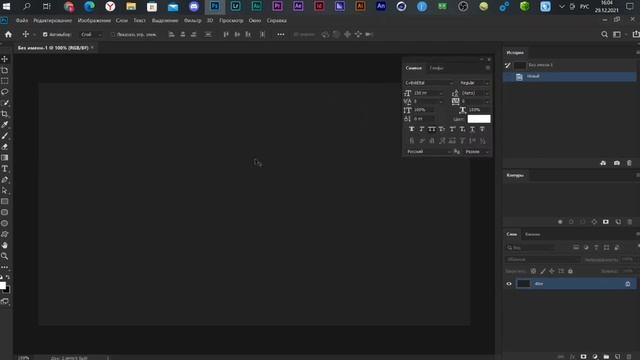Viewport: 640px width, 360px height.
Task: Create new group folder icon in Layers panel
Action: (607, 357)
